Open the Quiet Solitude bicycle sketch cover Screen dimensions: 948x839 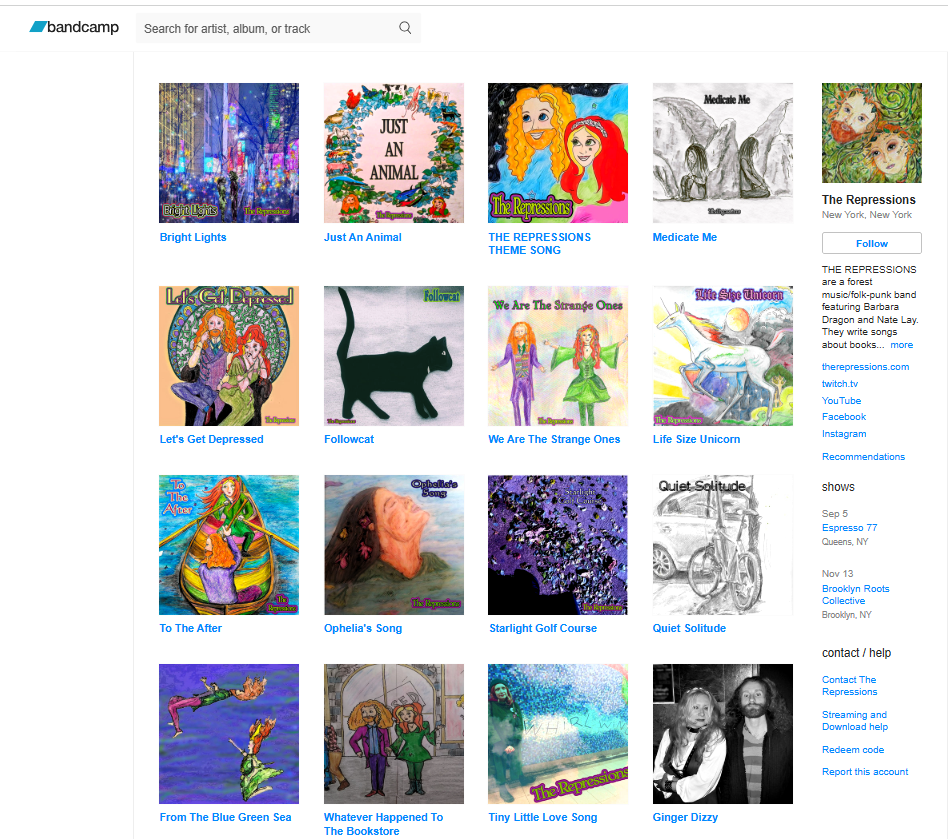(x=722, y=545)
